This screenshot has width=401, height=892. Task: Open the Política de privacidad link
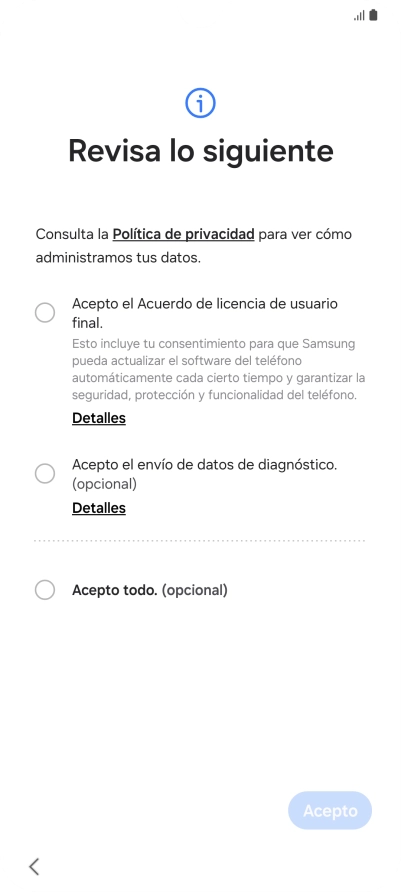tap(183, 234)
